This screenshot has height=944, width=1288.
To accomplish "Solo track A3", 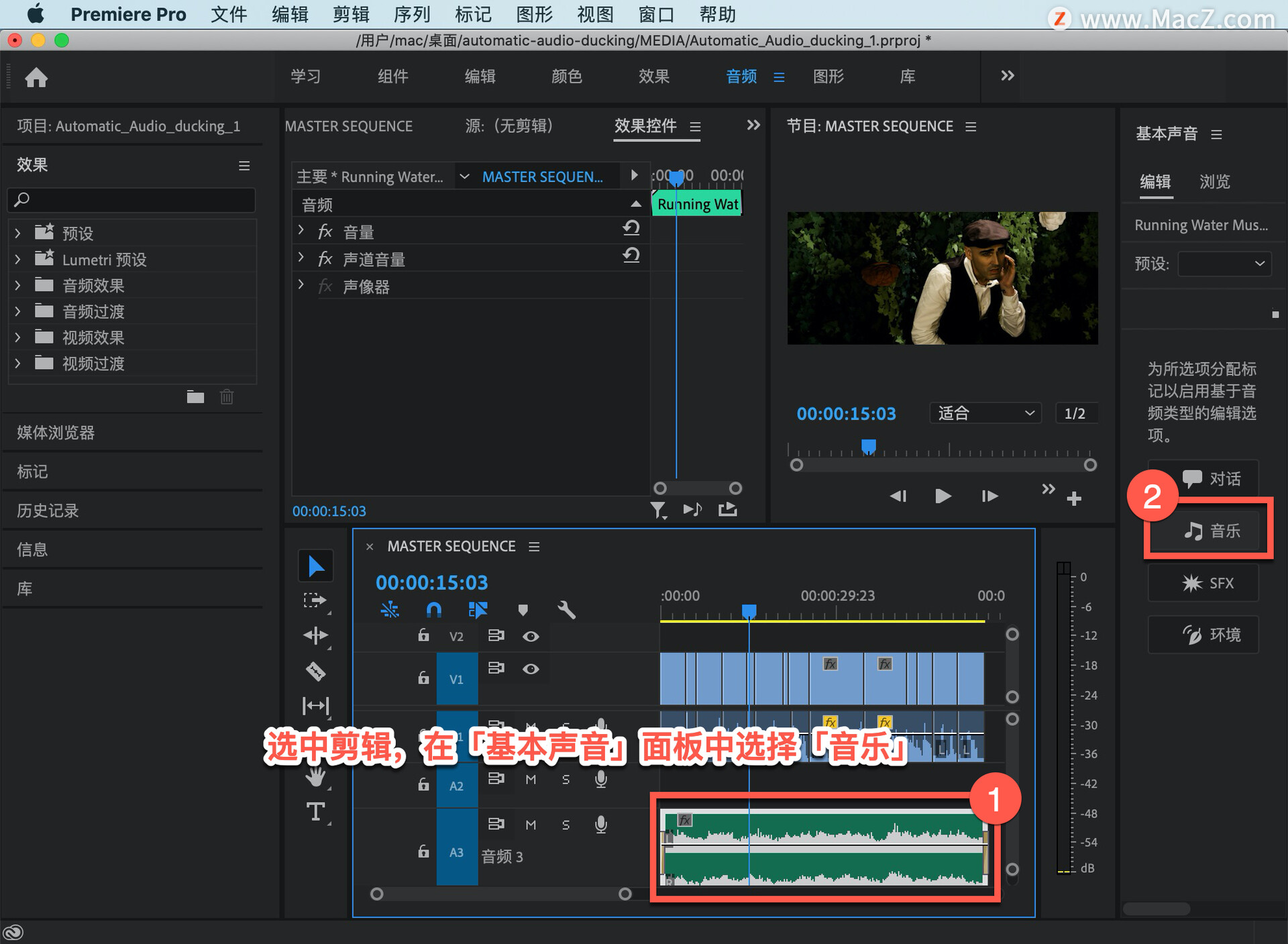I will click(566, 825).
